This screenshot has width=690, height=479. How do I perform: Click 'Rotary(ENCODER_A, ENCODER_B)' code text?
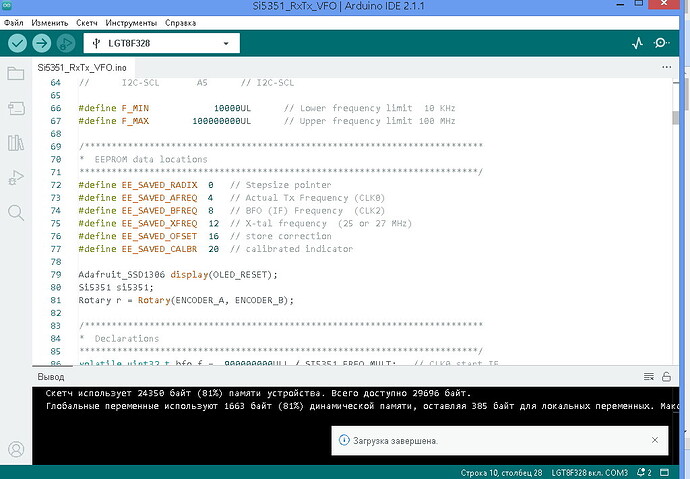[x=213, y=300]
